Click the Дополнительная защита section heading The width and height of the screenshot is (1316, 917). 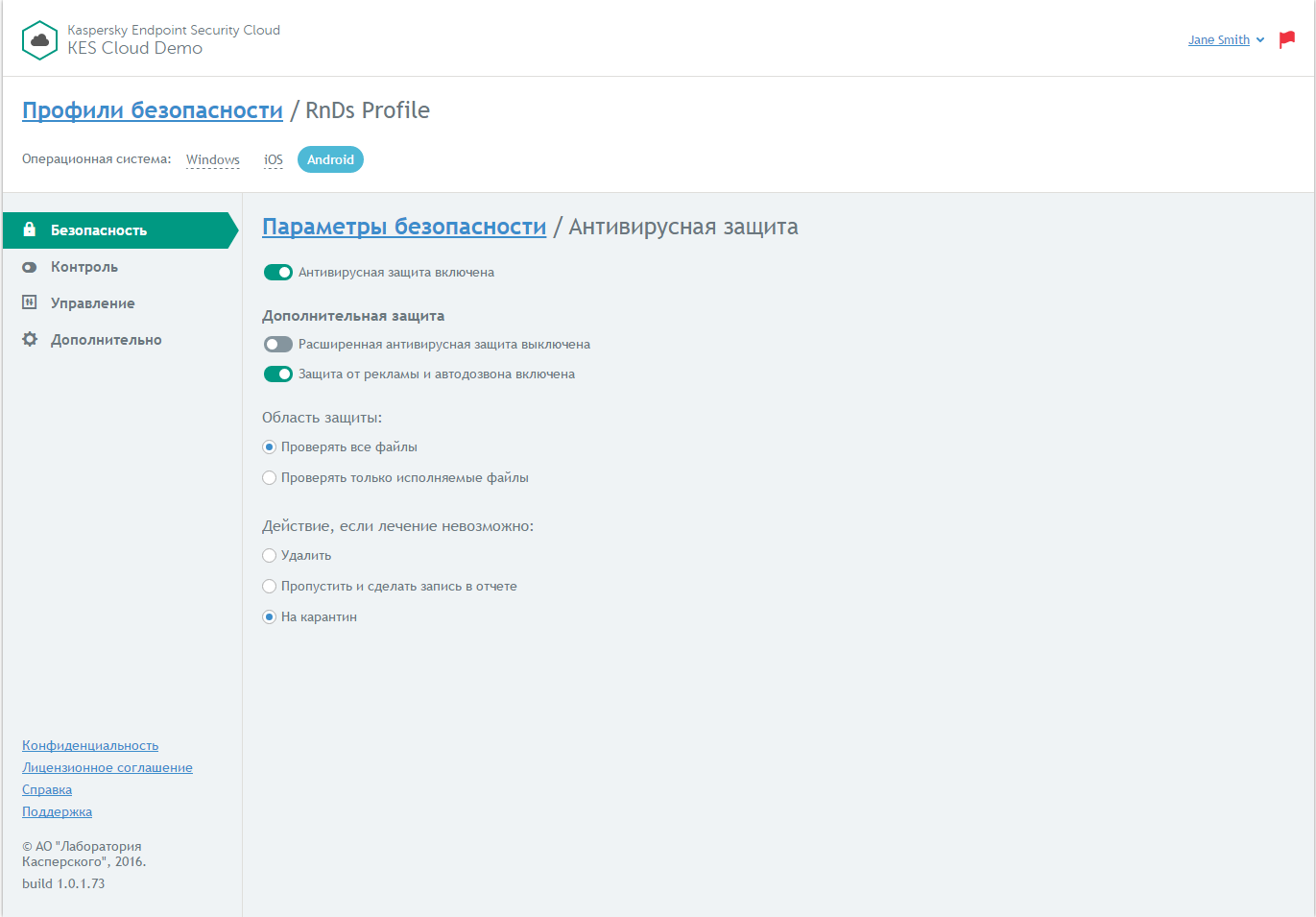(x=353, y=316)
